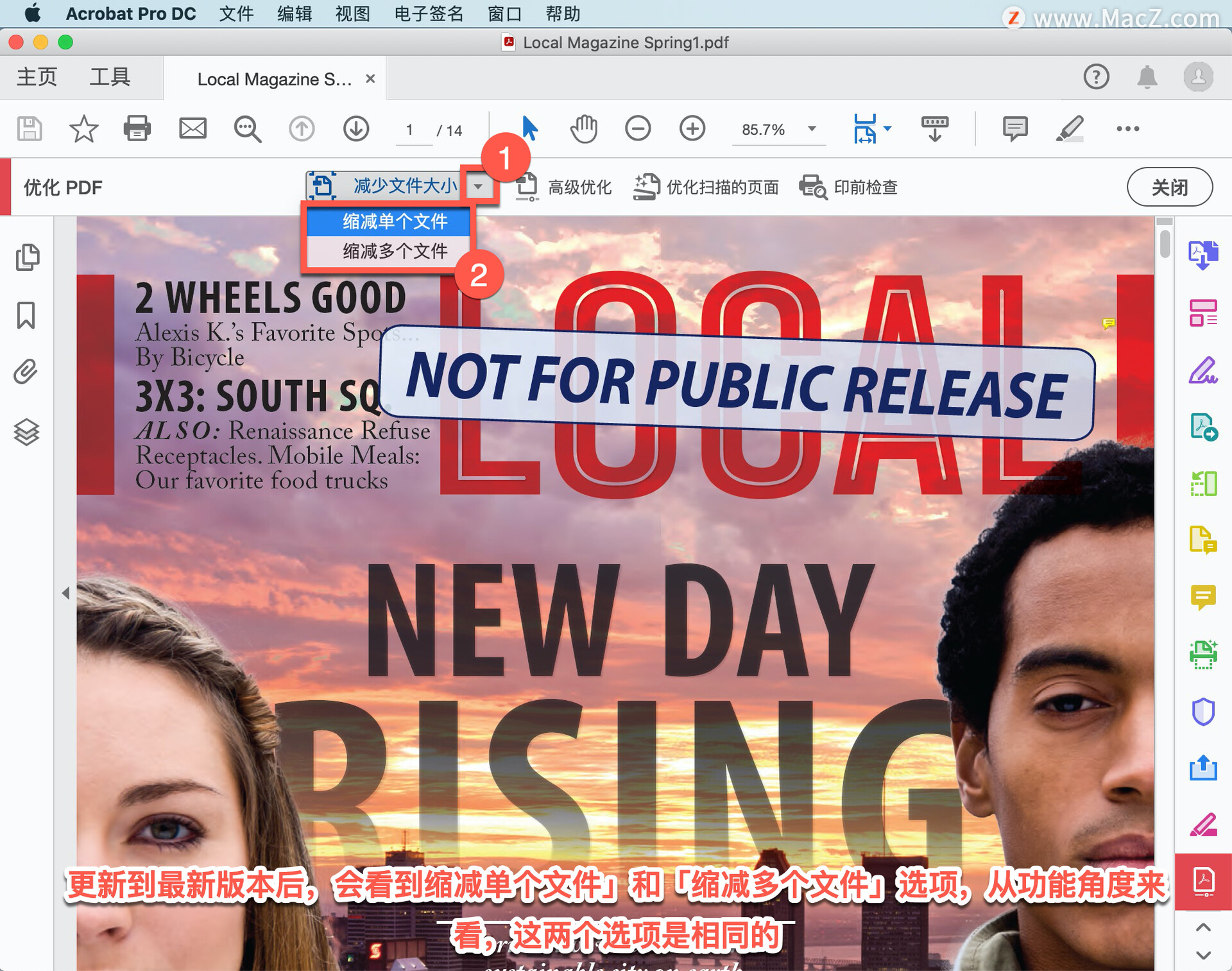The height and width of the screenshot is (971, 1232).
Task: Collapse the left navigation pane arrow
Action: pyautogui.click(x=65, y=593)
